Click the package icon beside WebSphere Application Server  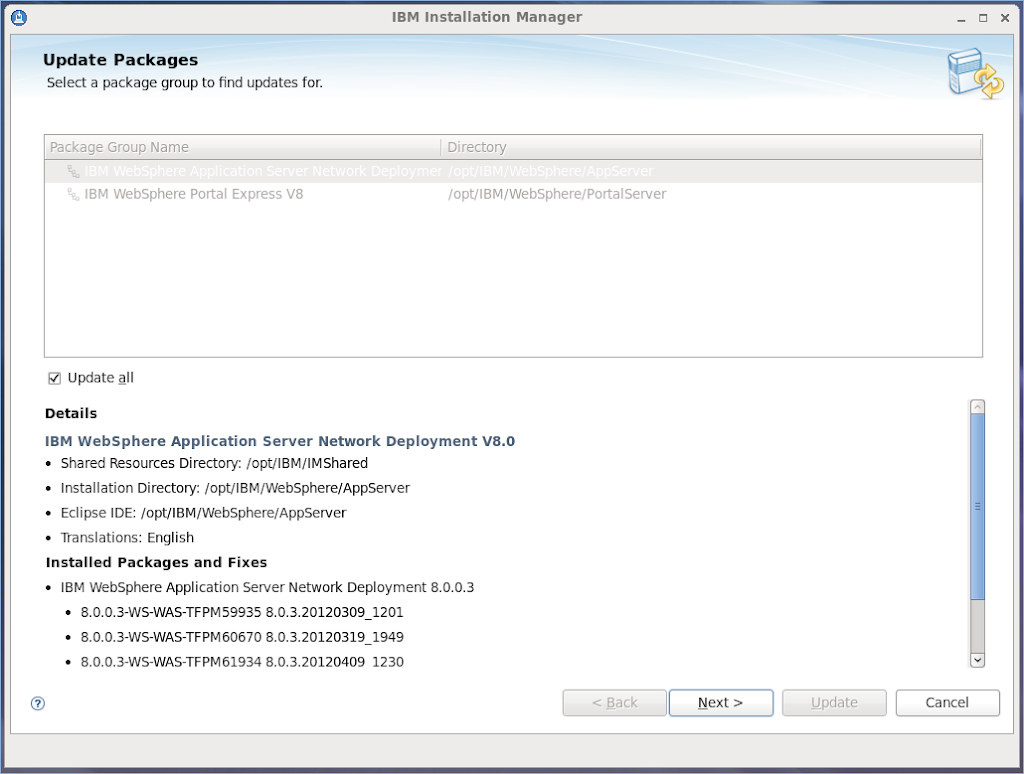[x=73, y=172]
